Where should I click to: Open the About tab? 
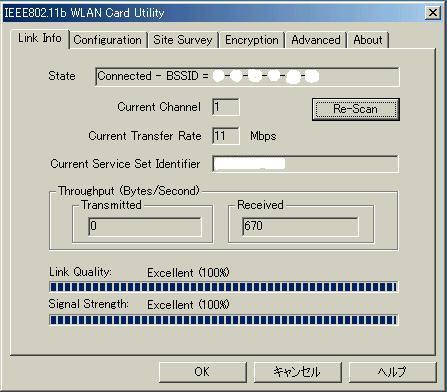tap(368, 40)
